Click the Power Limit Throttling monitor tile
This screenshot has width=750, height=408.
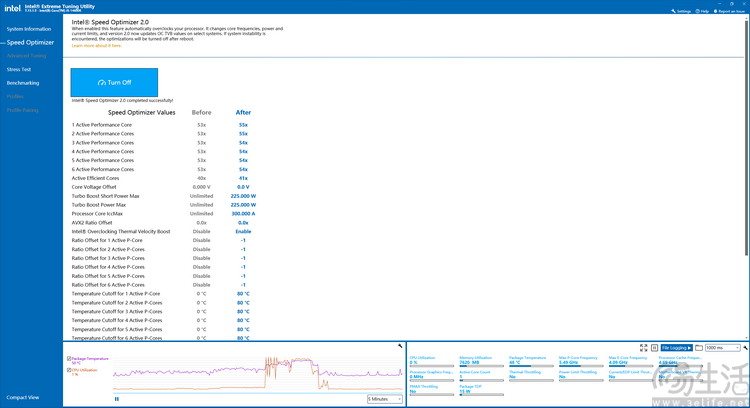(x=581, y=376)
